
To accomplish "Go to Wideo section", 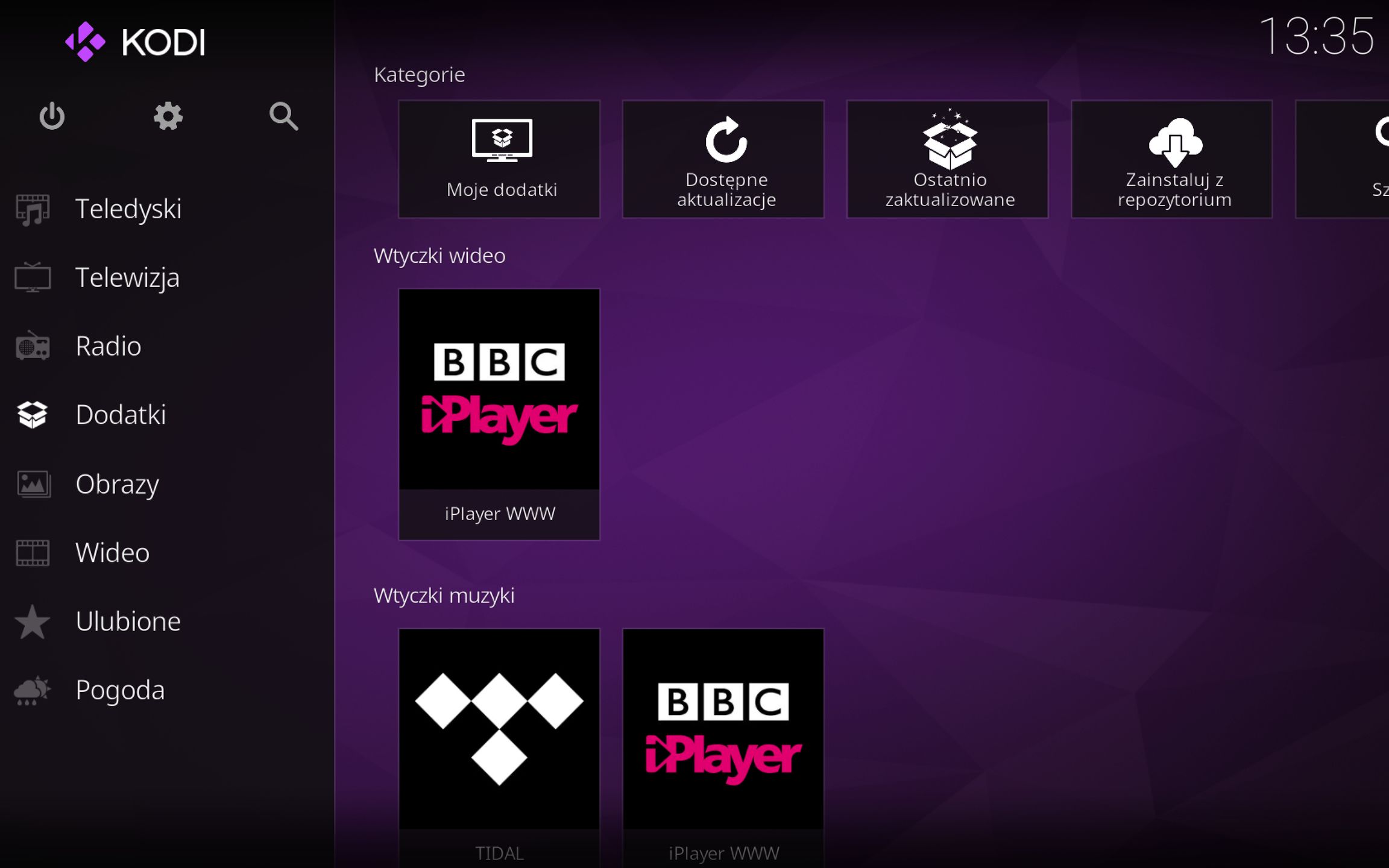I will tap(112, 553).
